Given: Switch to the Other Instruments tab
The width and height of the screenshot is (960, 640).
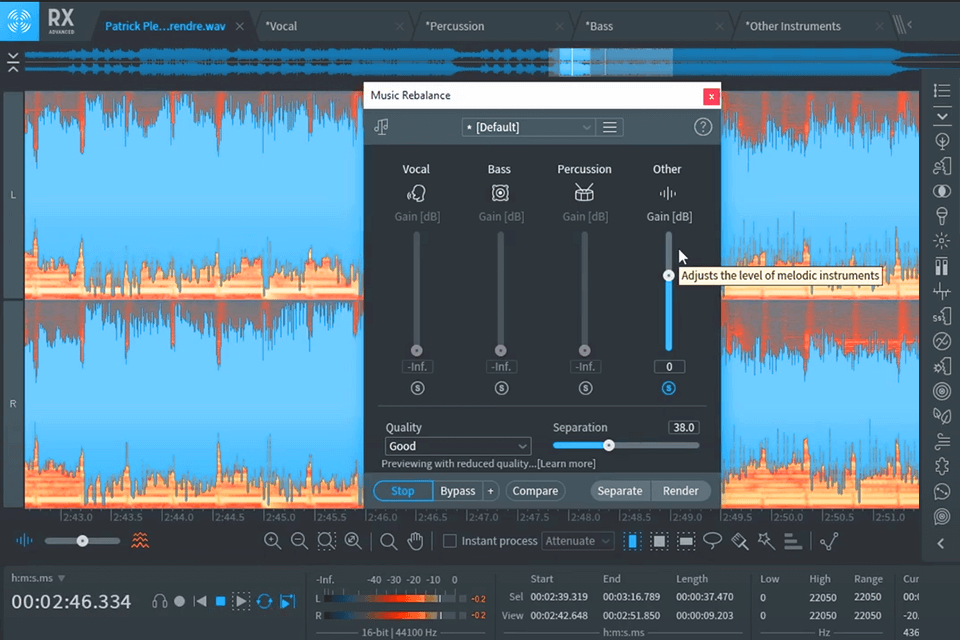Looking at the screenshot, I should [x=792, y=26].
